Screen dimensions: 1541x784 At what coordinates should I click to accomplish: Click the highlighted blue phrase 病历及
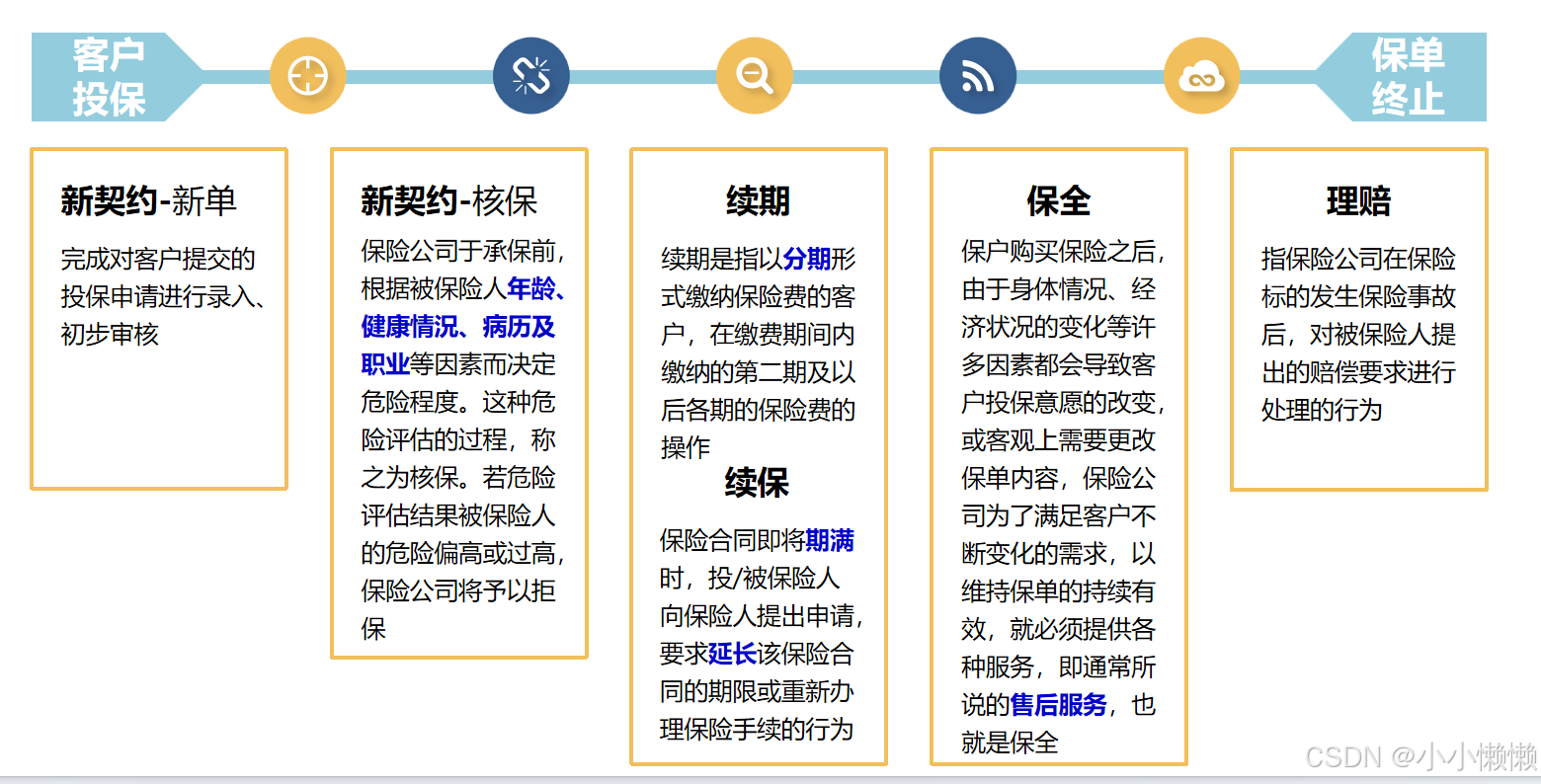tap(520, 327)
